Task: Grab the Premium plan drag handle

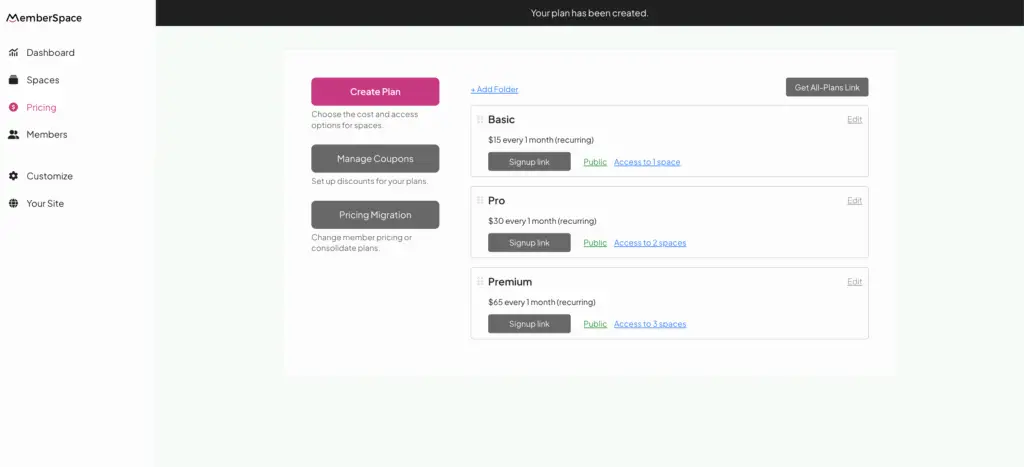Action: (480, 282)
